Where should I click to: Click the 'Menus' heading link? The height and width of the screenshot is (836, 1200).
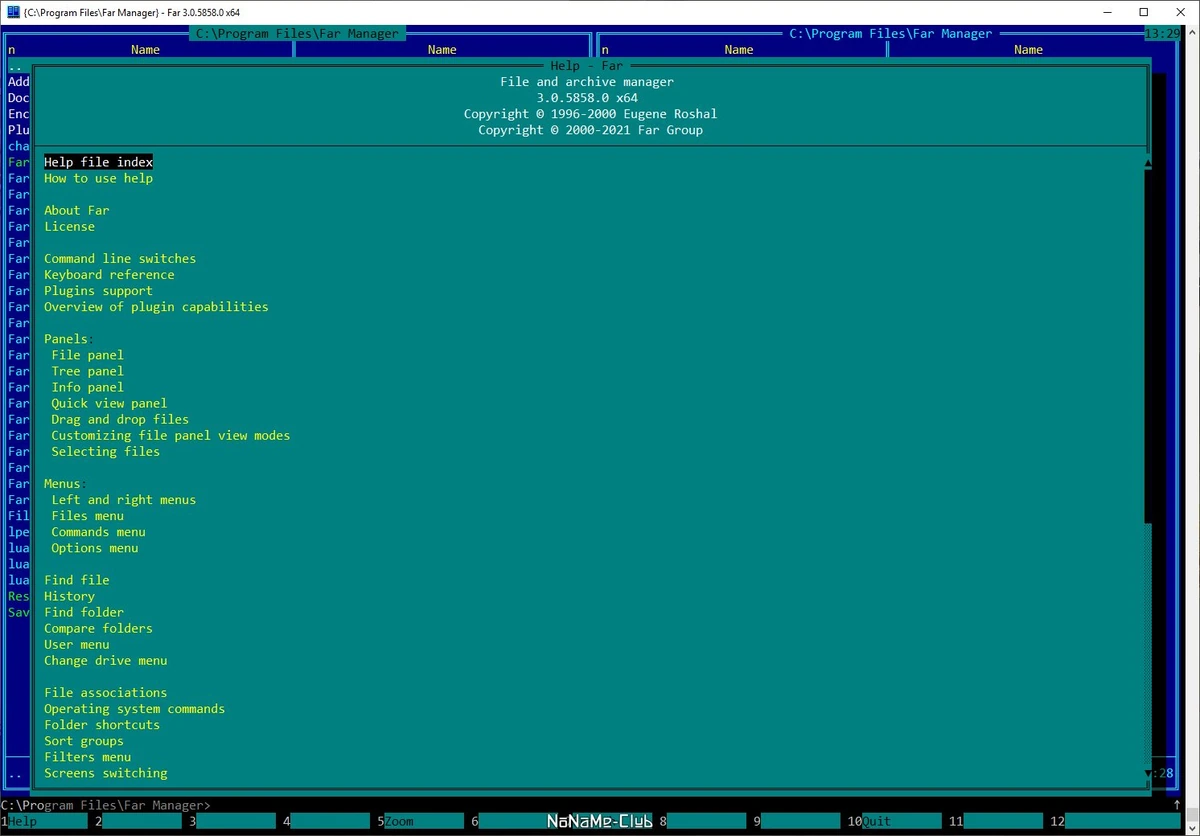point(62,483)
